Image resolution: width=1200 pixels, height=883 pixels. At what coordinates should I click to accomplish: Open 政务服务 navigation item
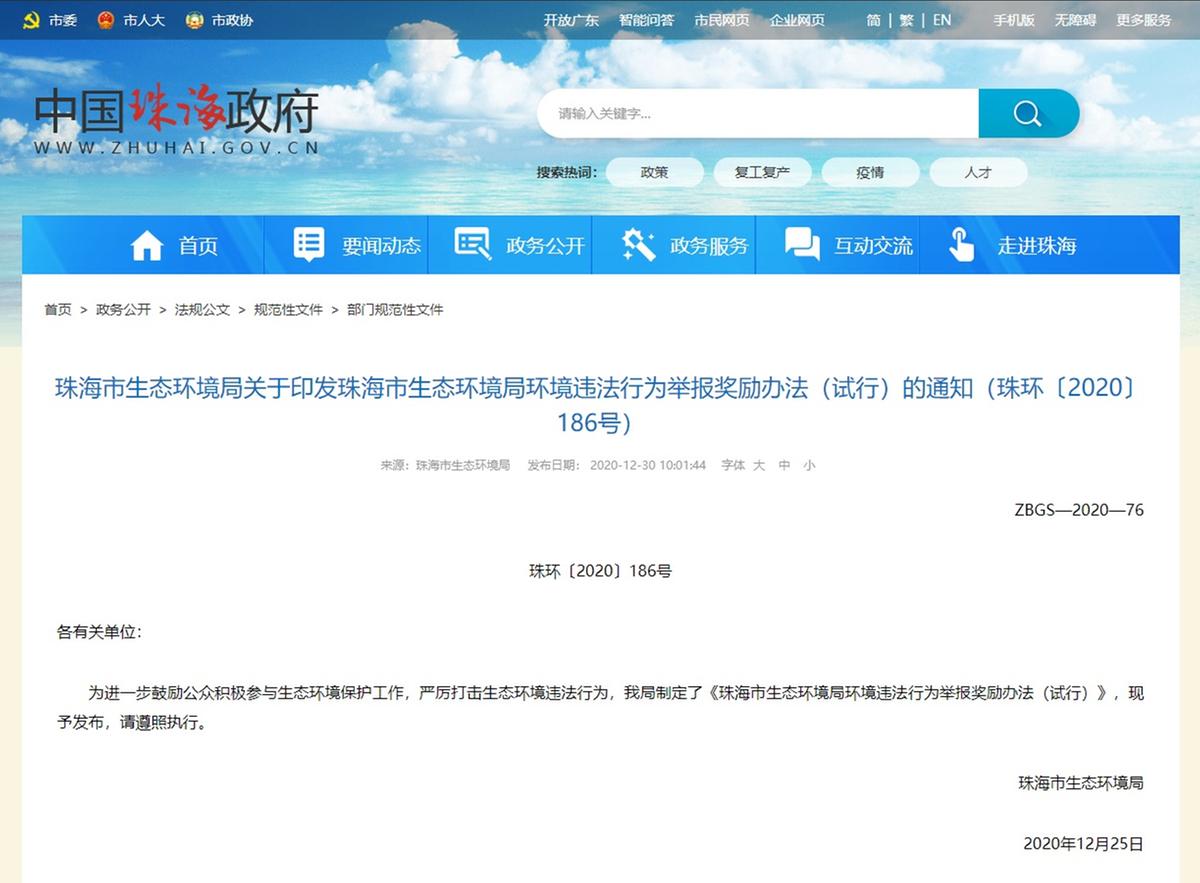pyautogui.click(x=709, y=246)
